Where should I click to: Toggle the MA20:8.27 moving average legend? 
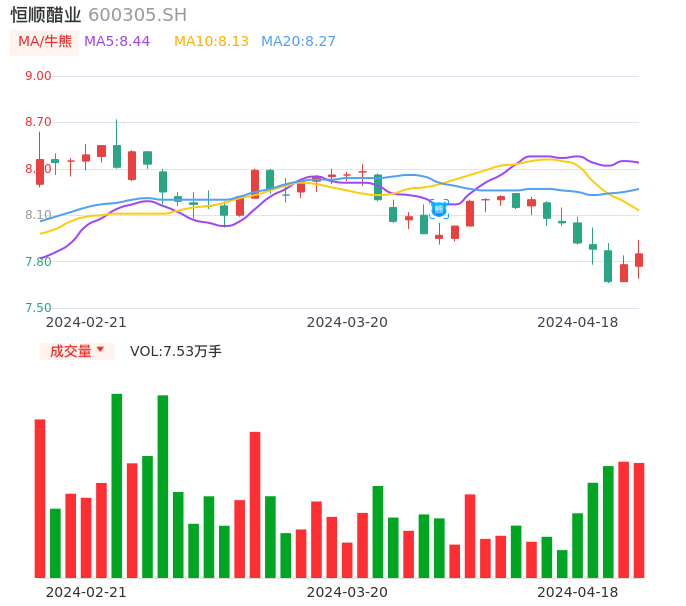pos(298,42)
